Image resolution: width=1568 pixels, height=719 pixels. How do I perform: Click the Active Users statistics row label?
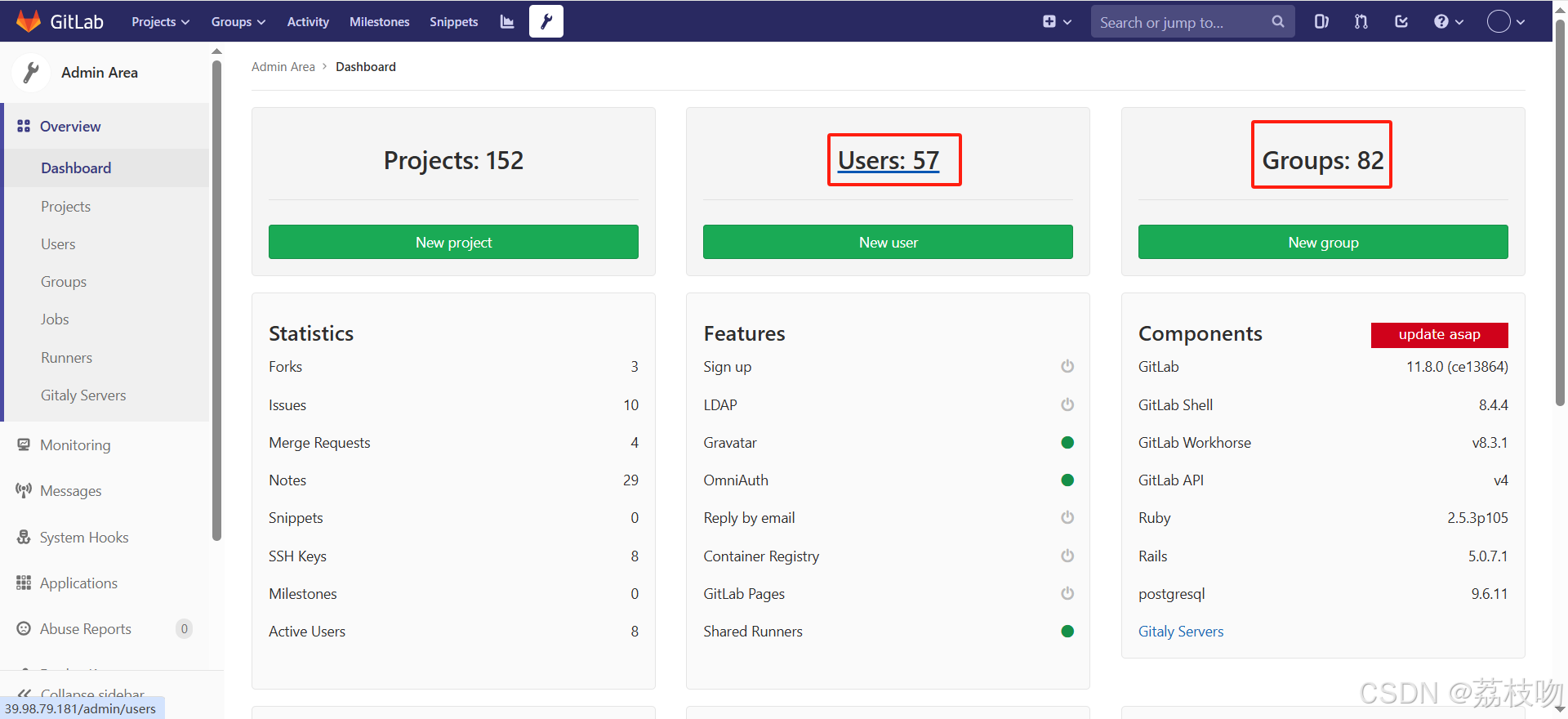point(307,631)
